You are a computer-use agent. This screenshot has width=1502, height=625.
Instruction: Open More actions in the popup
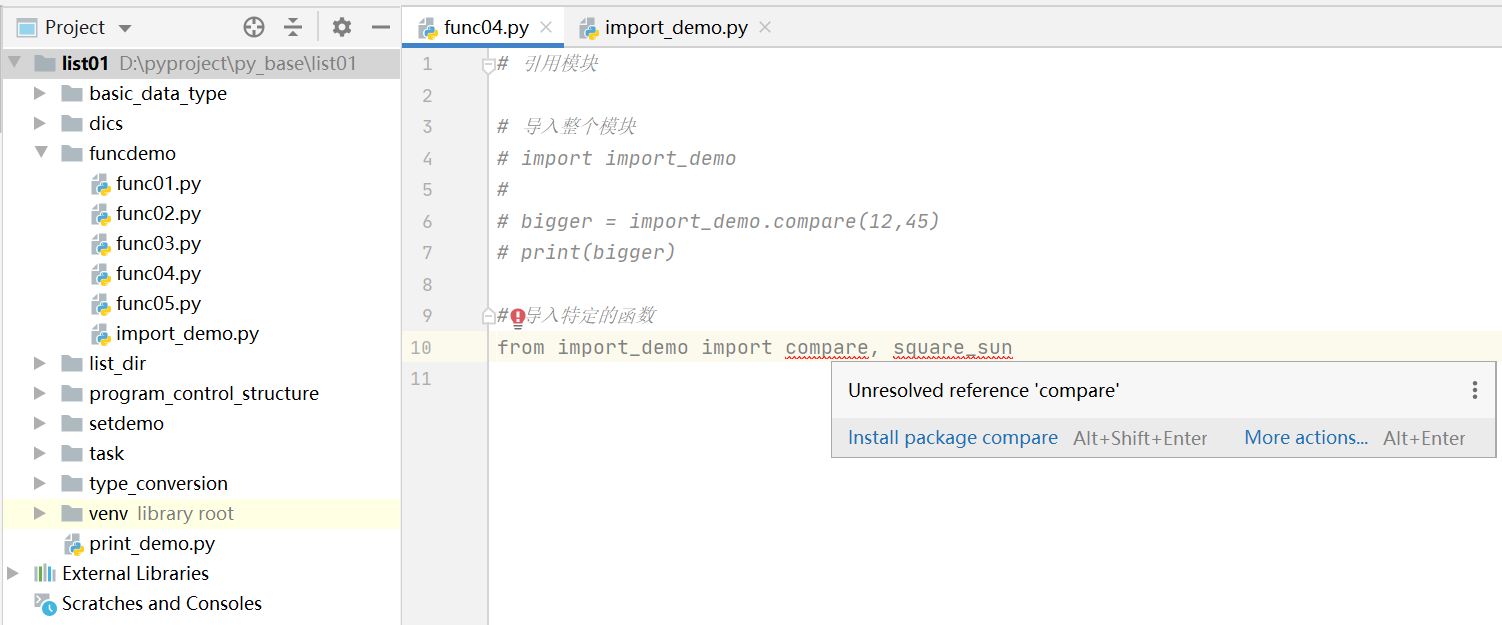(1305, 437)
